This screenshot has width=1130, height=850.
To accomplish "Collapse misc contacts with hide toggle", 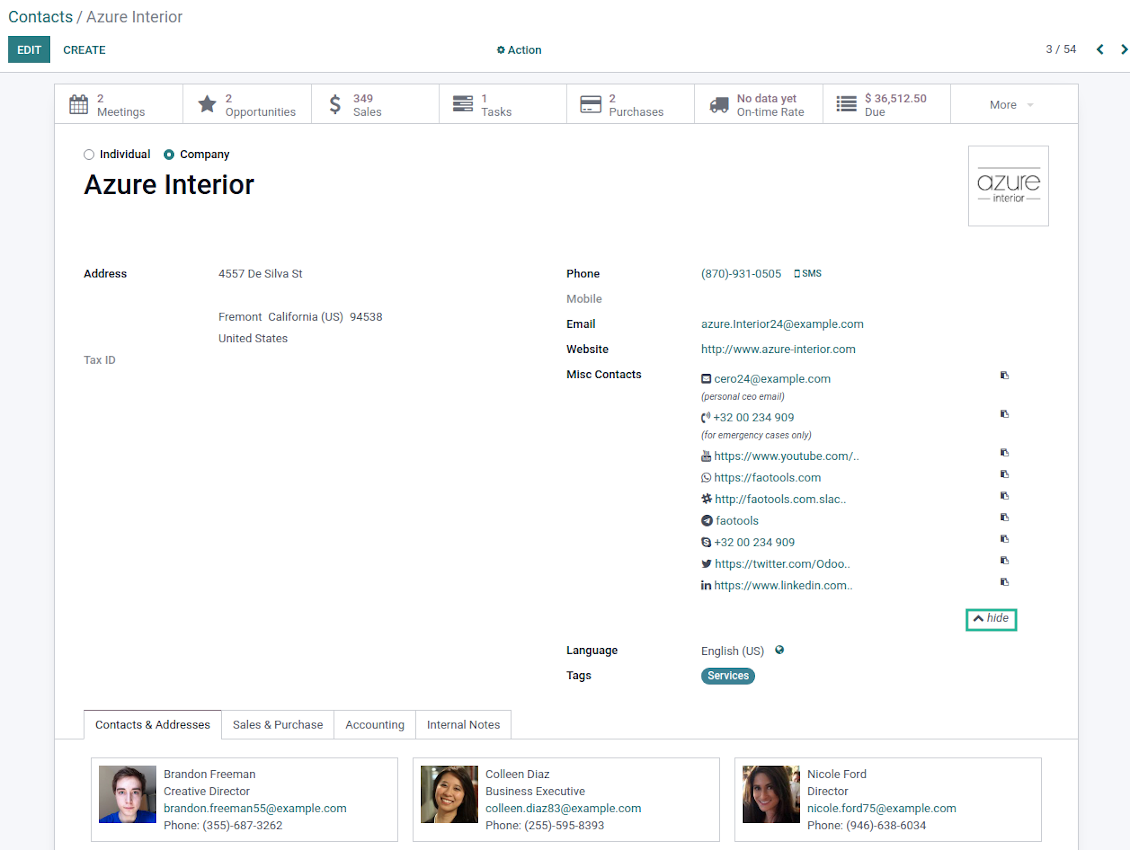I will click(x=991, y=619).
